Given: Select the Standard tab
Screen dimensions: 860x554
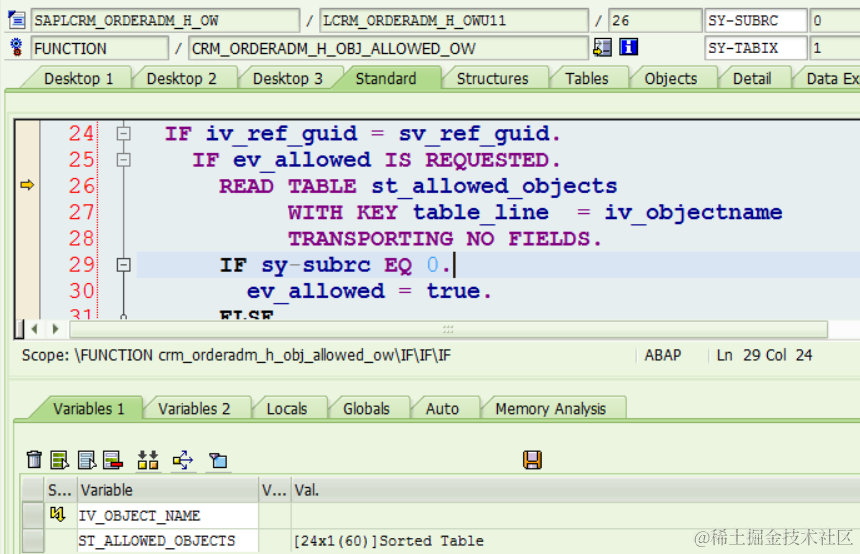Looking at the screenshot, I should 386,78.
